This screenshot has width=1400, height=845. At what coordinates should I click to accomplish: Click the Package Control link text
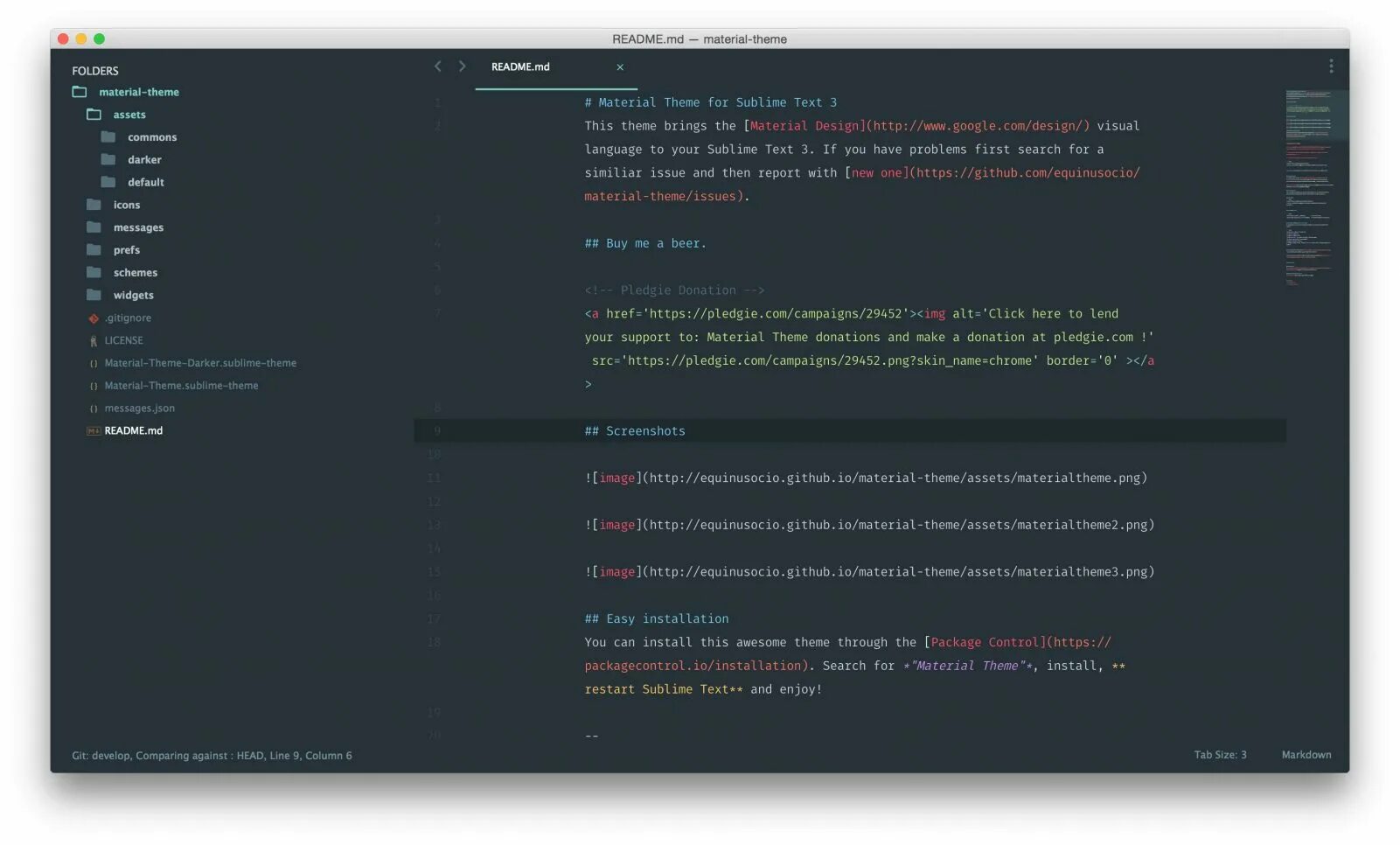pos(985,642)
